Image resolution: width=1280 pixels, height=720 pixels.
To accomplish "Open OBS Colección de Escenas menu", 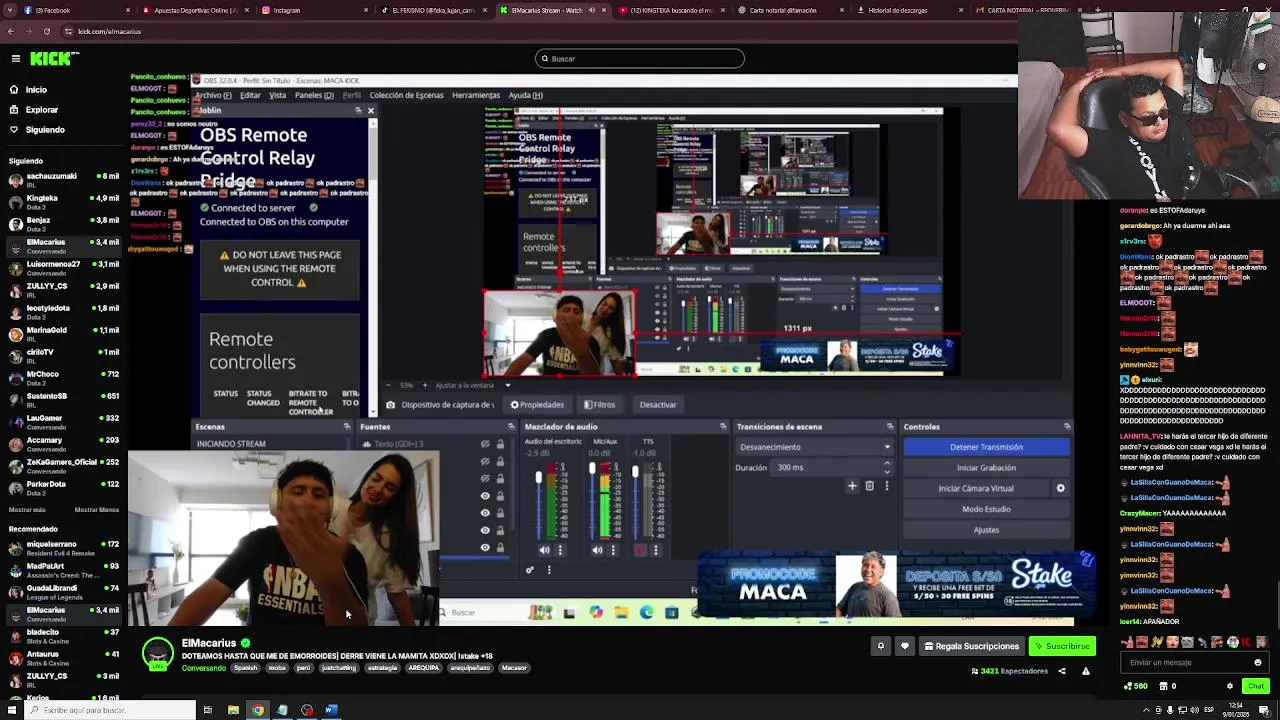I will point(406,95).
